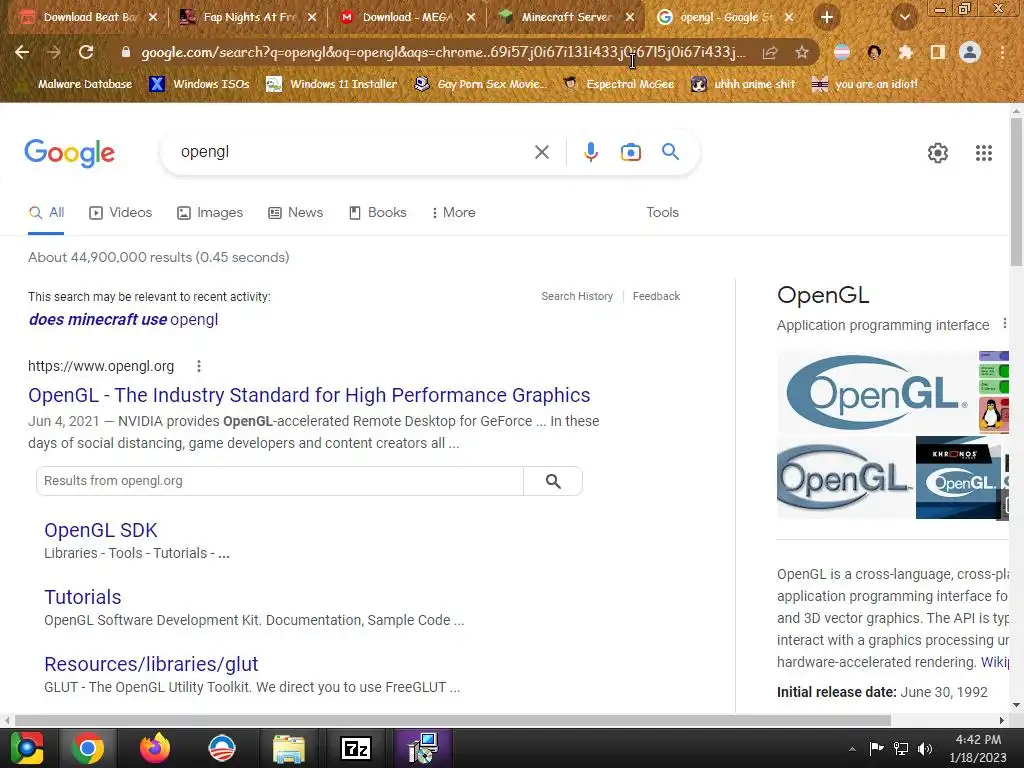Start a voice search with microphone

(590, 152)
